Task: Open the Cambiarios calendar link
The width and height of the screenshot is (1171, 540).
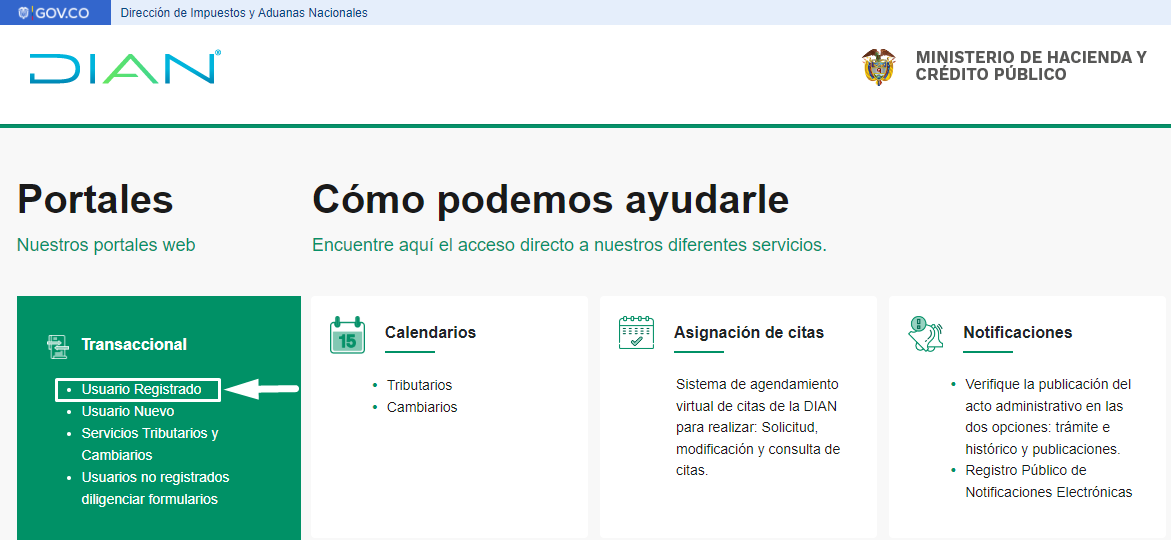Action: [x=422, y=407]
